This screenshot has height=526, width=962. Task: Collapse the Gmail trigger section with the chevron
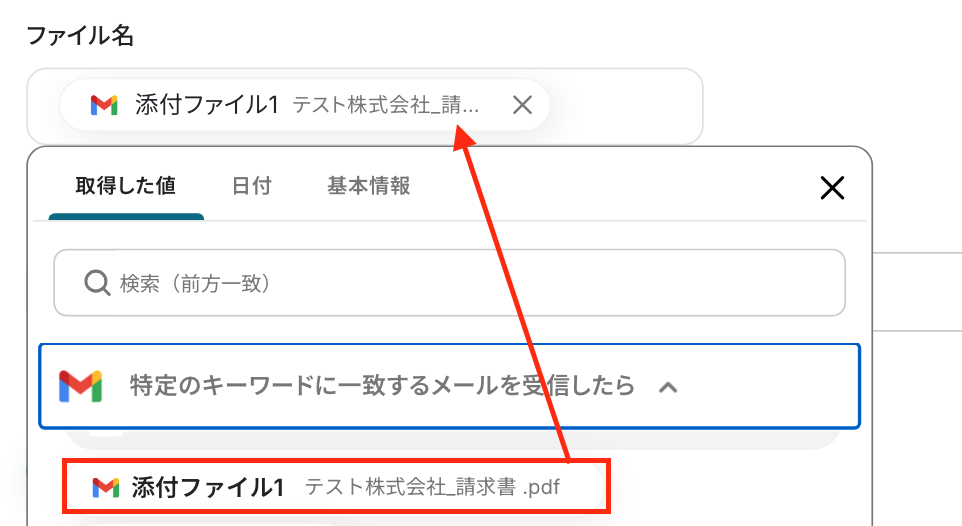click(668, 387)
